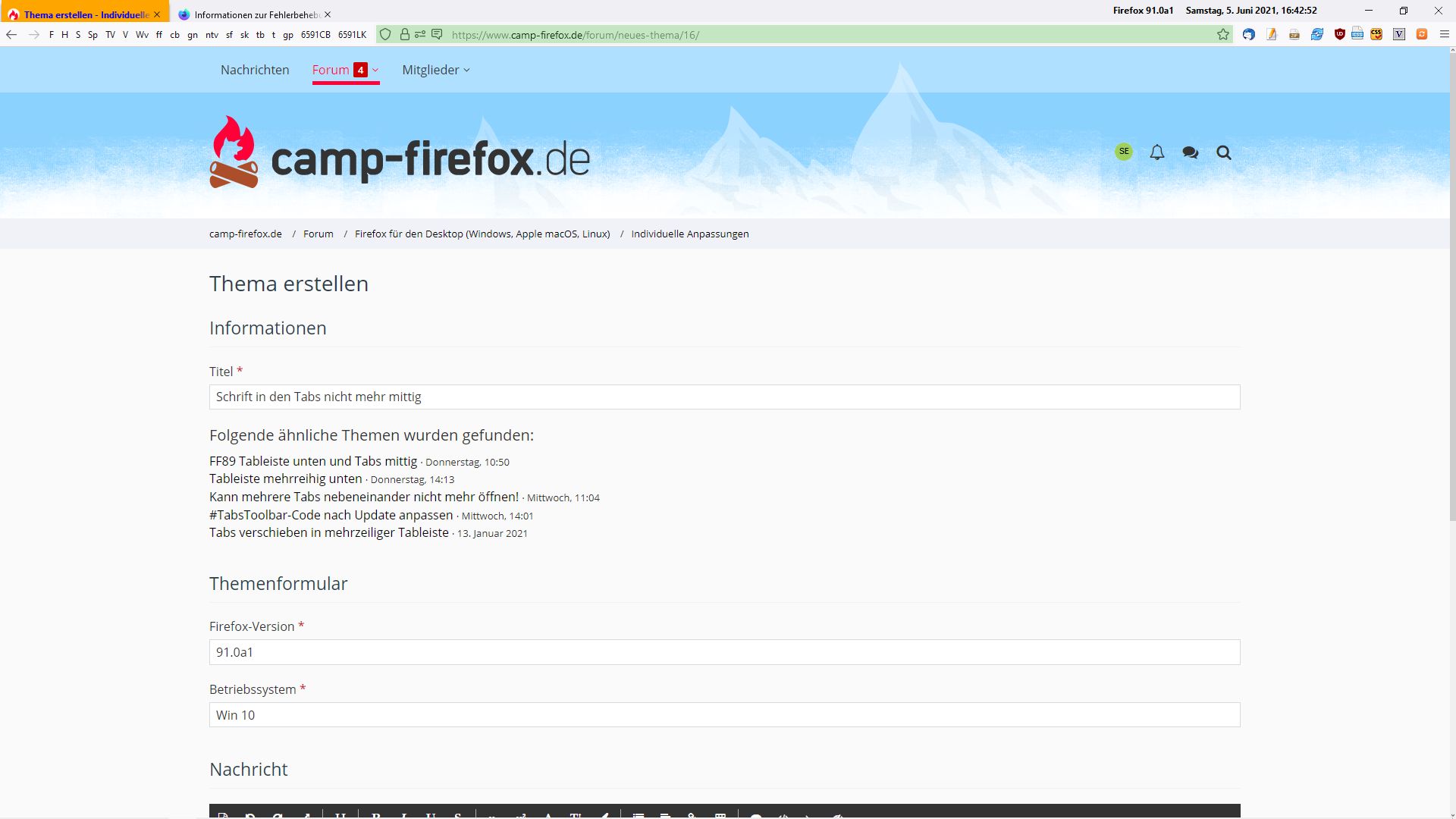
Task: Open thread FF89 Tableiste unten und Tabs mittig
Action: 313,461
